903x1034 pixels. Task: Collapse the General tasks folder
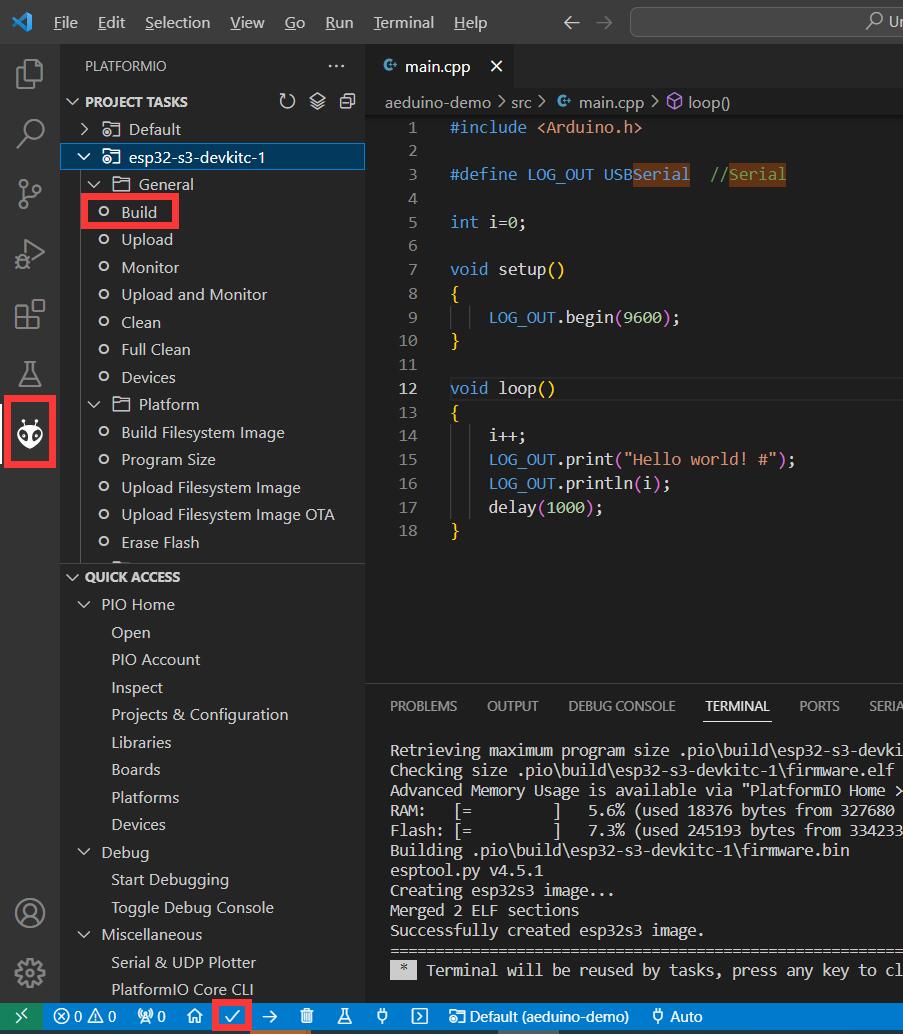point(94,185)
